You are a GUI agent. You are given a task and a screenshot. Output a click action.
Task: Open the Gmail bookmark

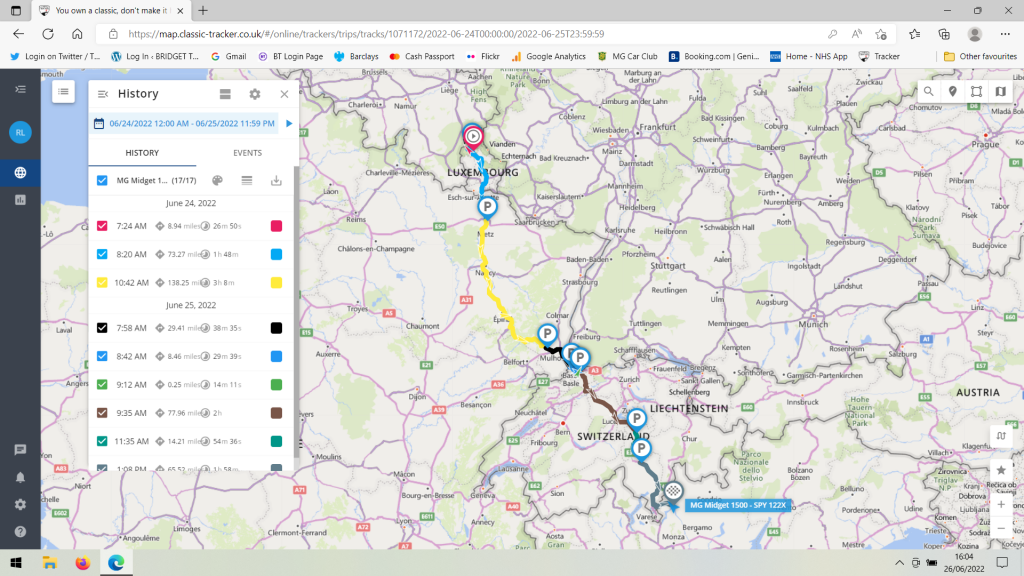[x=229, y=56]
